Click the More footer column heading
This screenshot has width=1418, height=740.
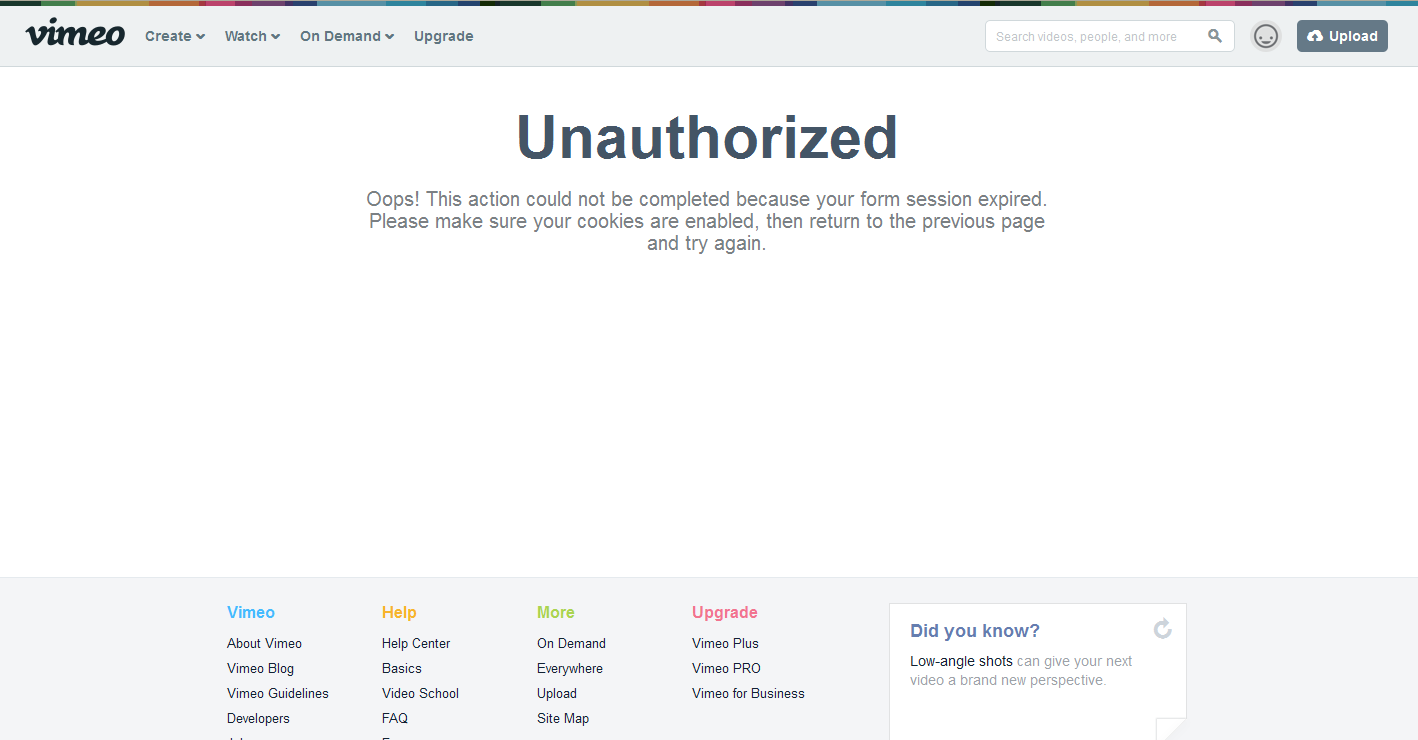(x=556, y=612)
